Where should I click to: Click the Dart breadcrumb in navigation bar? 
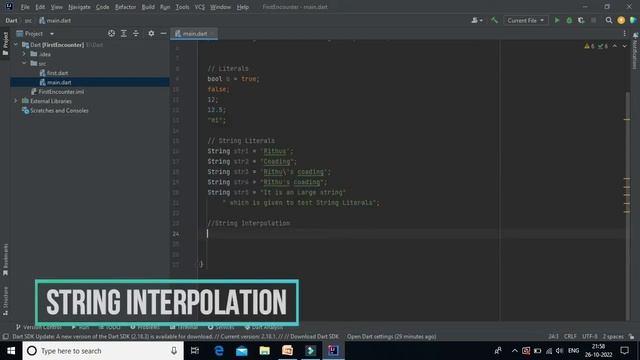pyautogui.click(x=11, y=20)
